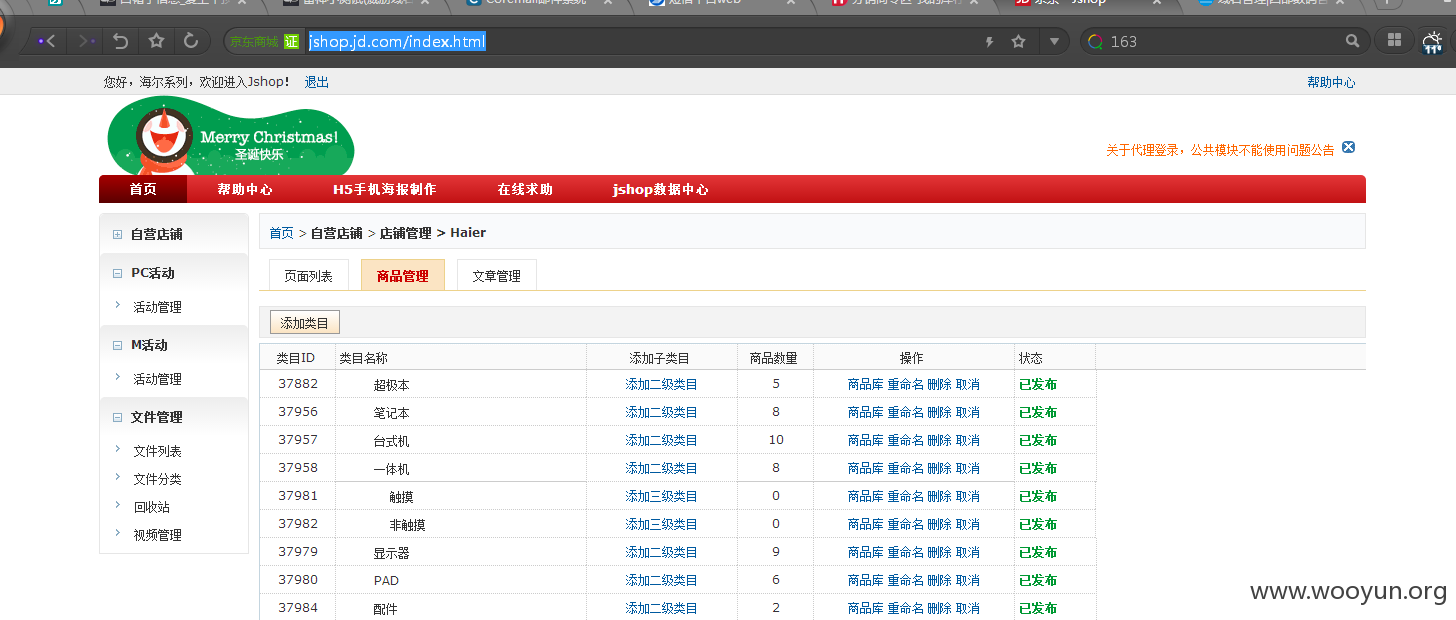Screen dimensions: 1456x620
Task: Click 取消 for 一体机 row
Action: [967, 468]
